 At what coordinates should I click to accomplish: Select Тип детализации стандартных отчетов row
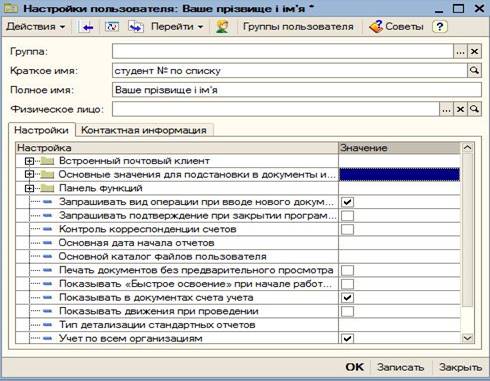[238, 325]
